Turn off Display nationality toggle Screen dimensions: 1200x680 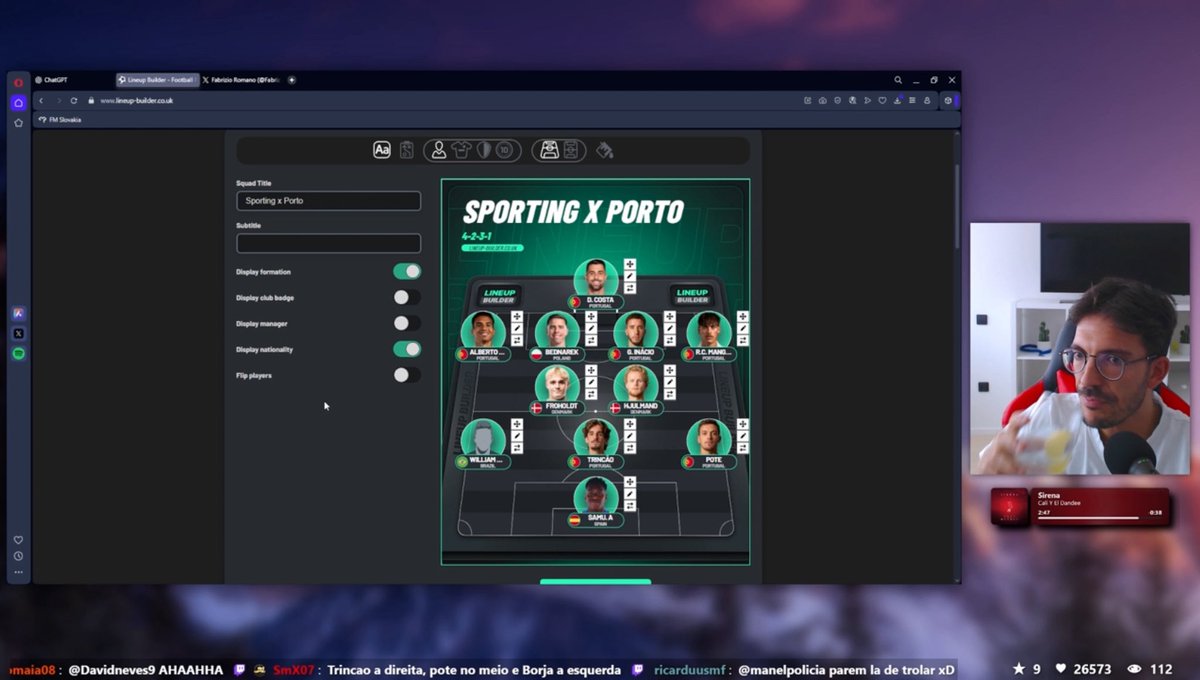pos(406,349)
